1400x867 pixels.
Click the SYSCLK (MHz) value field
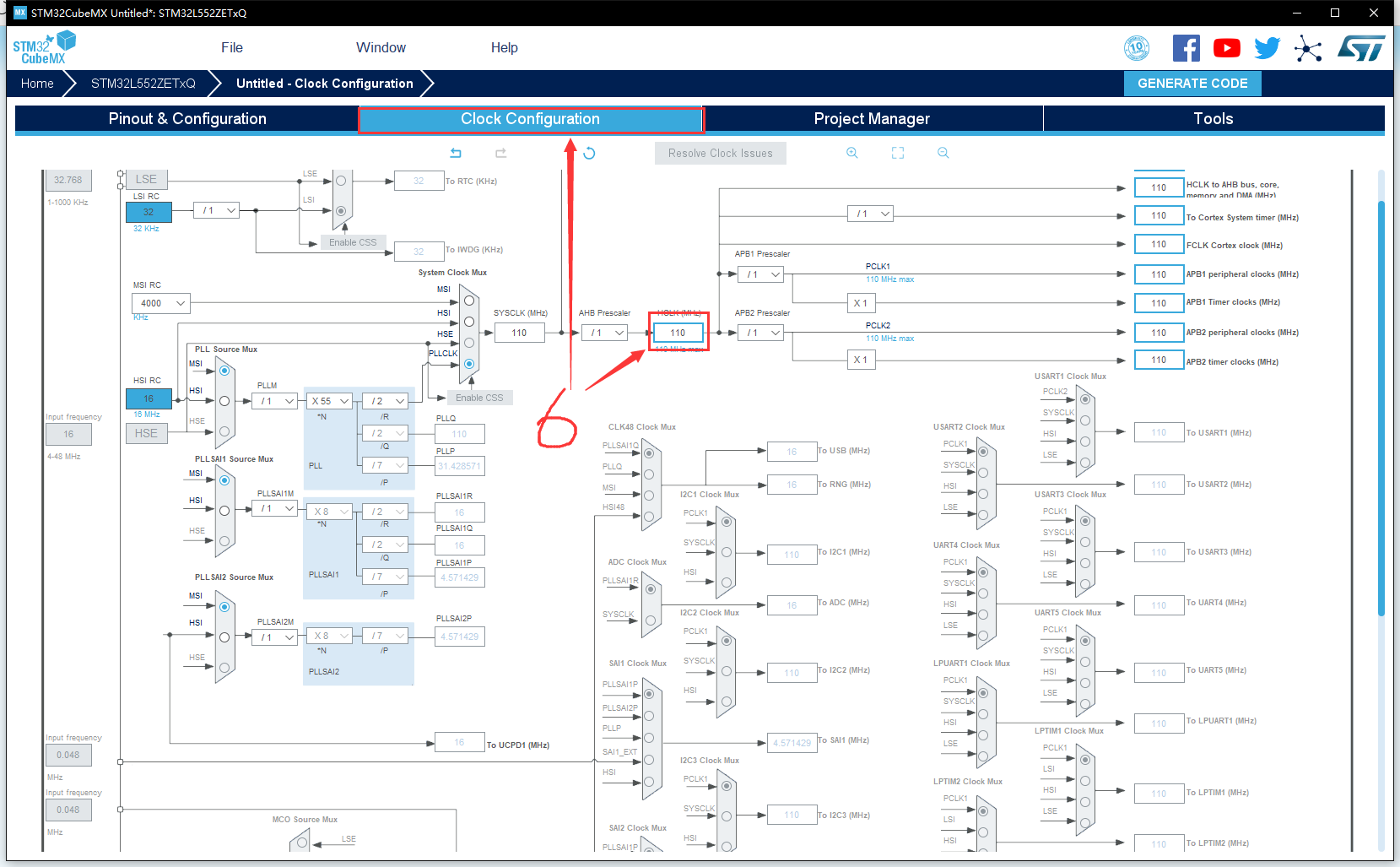tap(519, 333)
